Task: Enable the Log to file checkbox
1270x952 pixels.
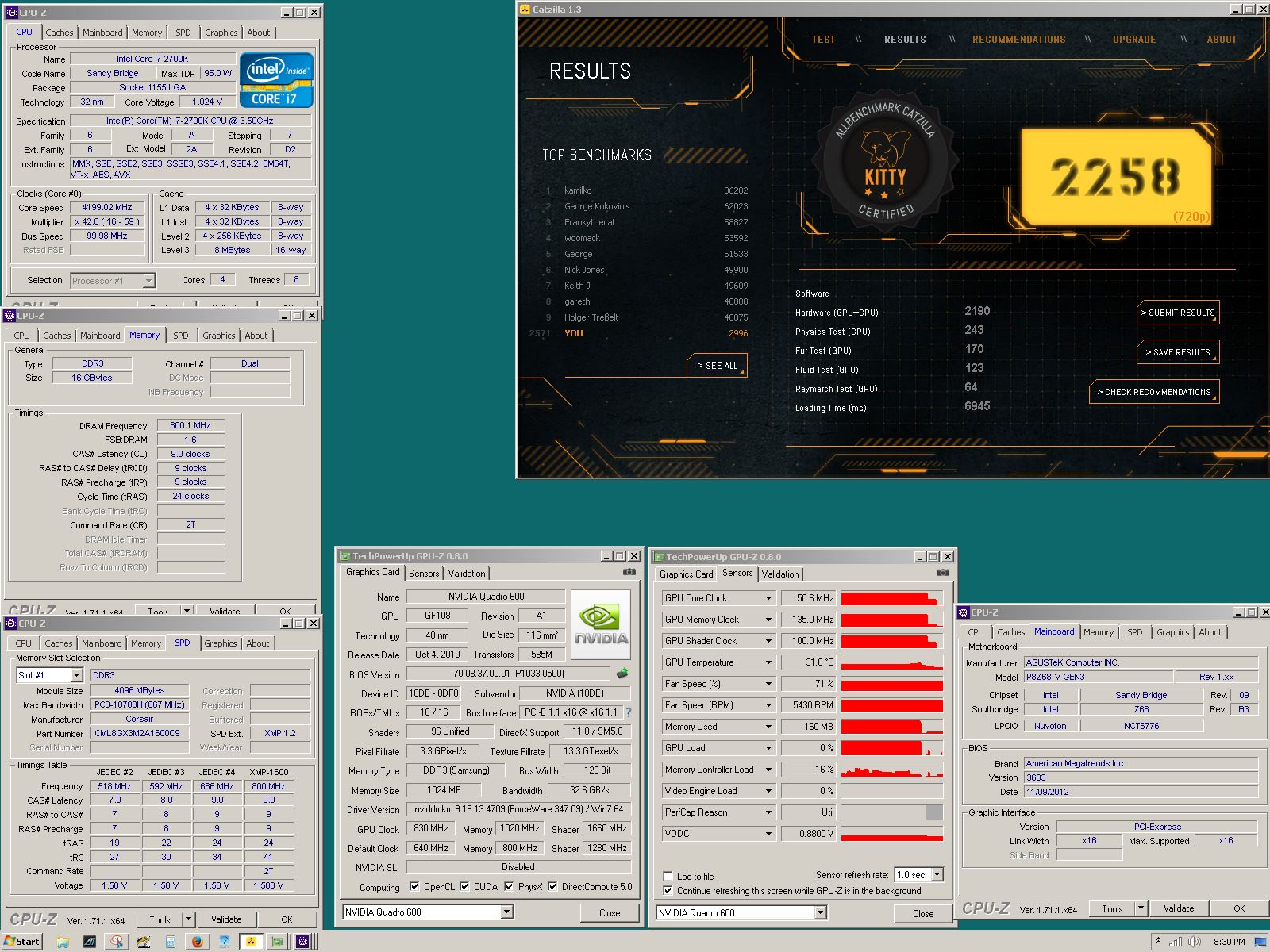Action: pyautogui.click(x=668, y=877)
